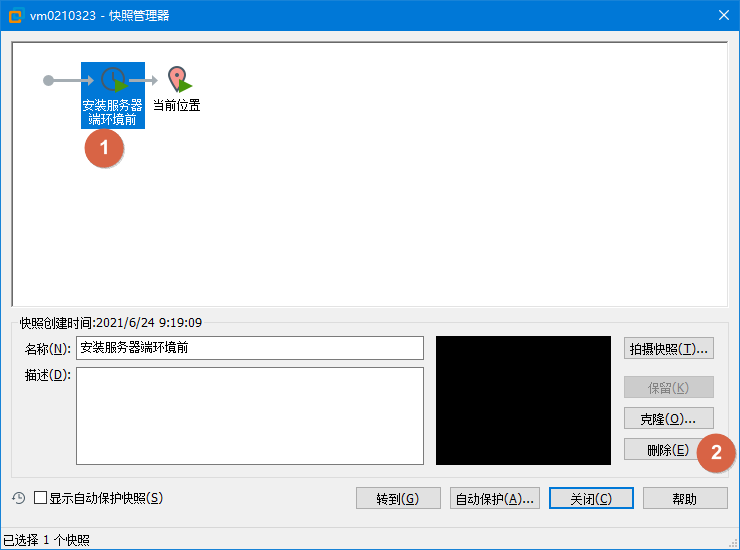The image size is (740, 550).
Task: Click into the 描述 text area
Action: (x=250, y=416)
